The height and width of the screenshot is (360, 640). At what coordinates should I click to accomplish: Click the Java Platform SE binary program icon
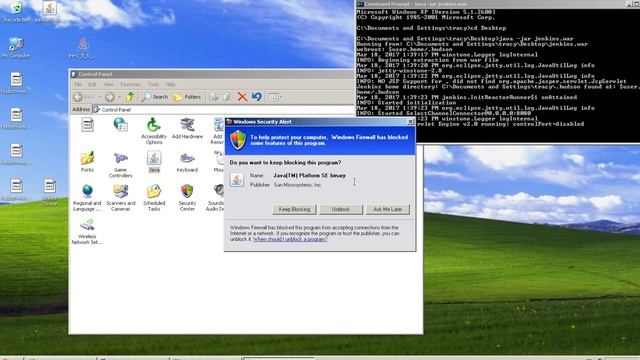pyautogui.click(x=237, y=180)
